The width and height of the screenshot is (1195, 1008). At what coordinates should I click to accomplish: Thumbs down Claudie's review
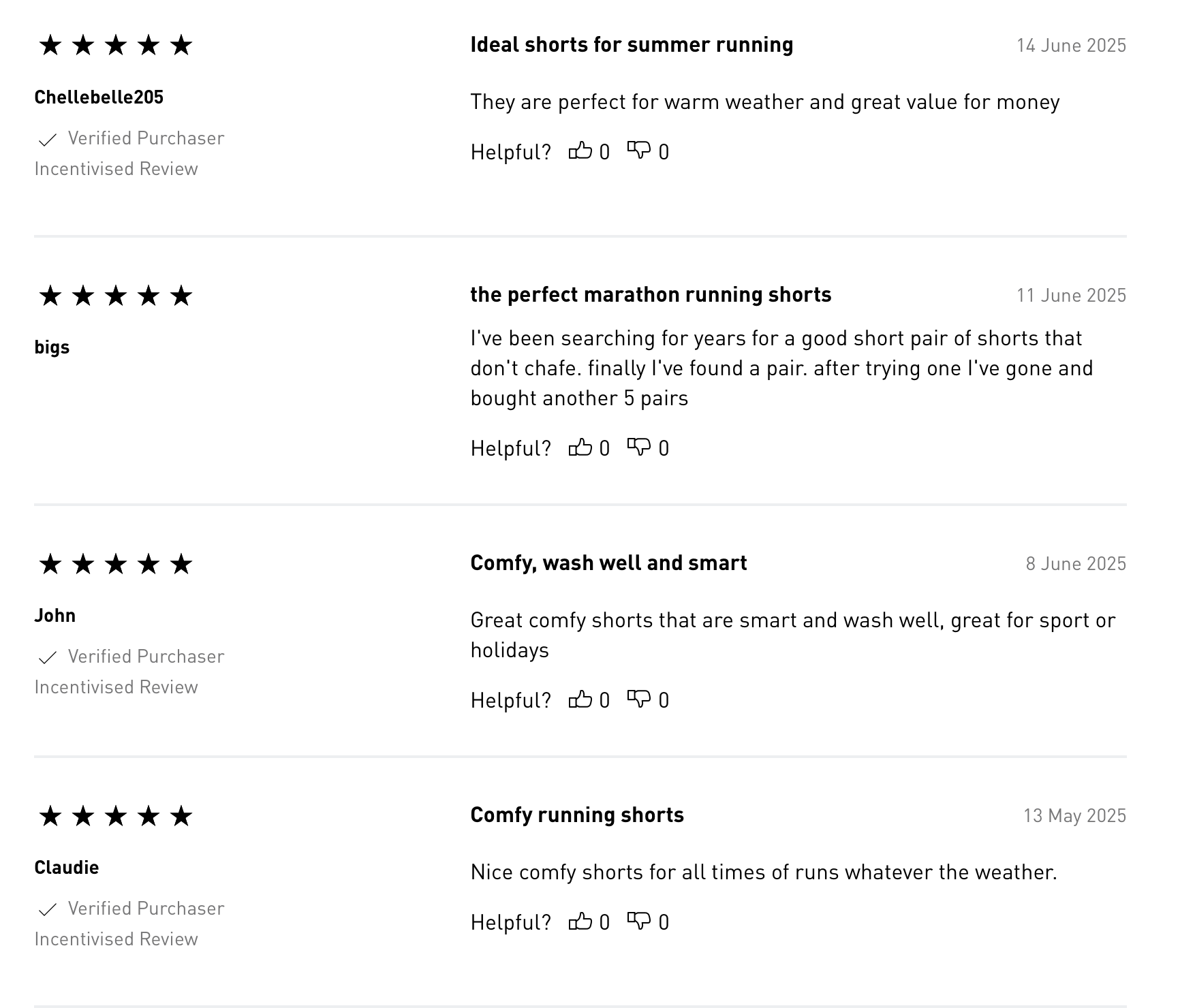point(638,922)
